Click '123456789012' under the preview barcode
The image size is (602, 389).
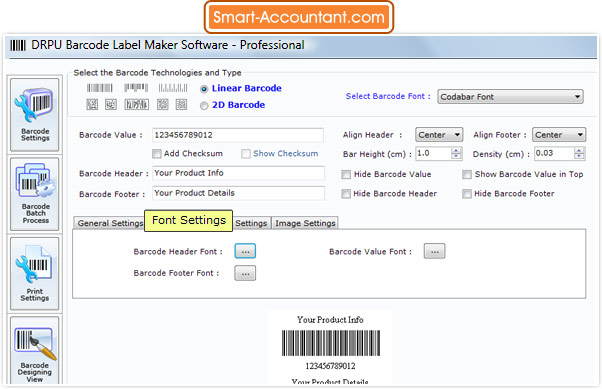(x=331, y=366)
